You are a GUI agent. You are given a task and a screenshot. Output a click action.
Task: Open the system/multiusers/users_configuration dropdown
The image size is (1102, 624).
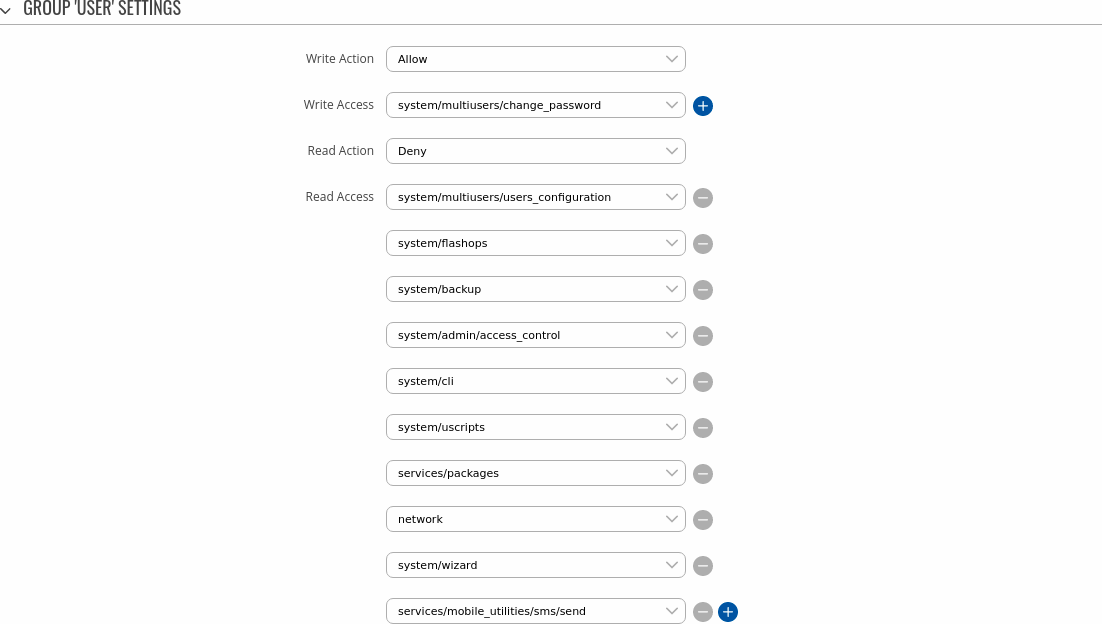point(535,197)
